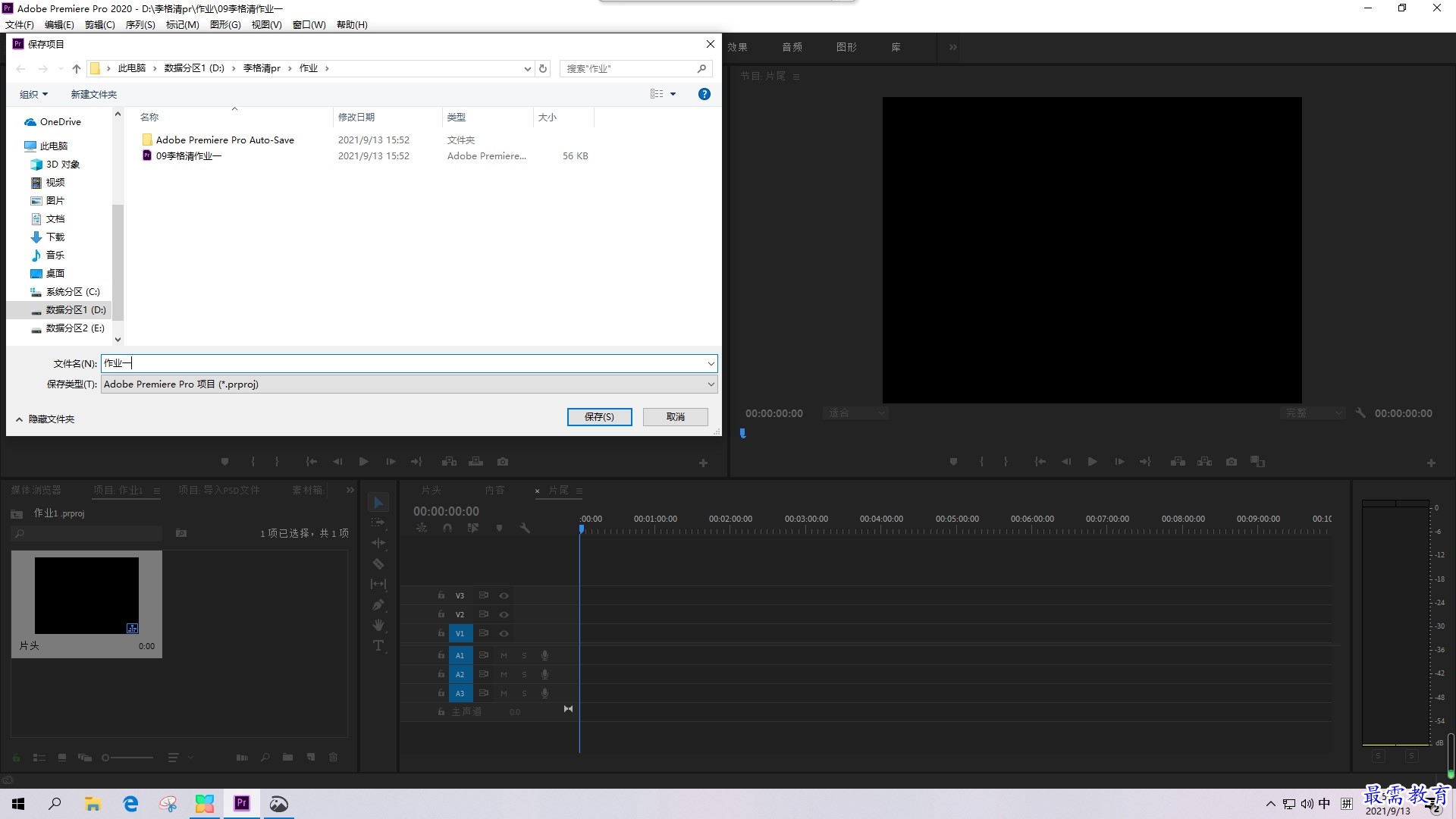Toggle V3 track output eye
Viewport: 1456px width, 819px height.
click(504, 595)
